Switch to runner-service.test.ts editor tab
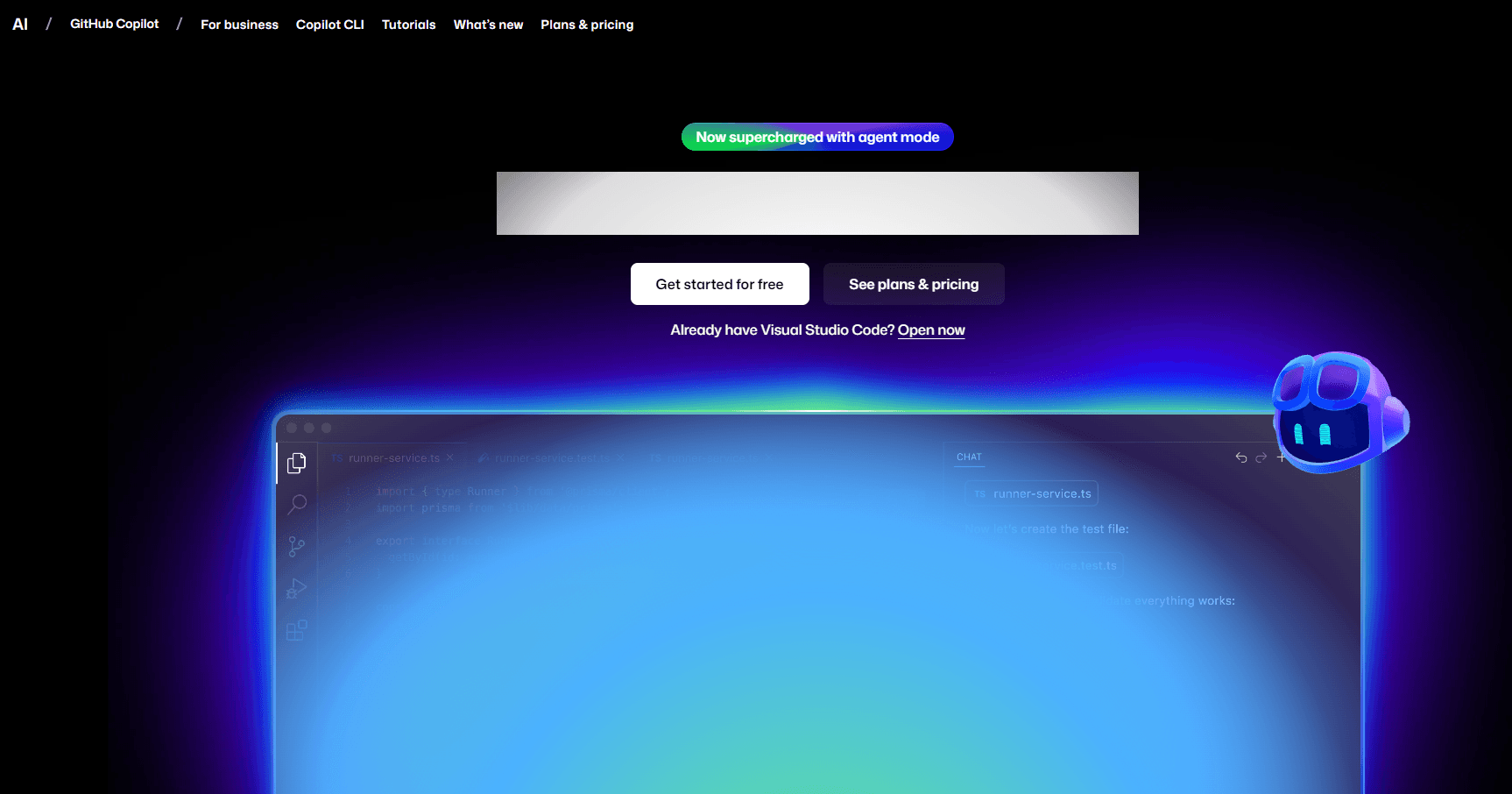 pos(552,457)
